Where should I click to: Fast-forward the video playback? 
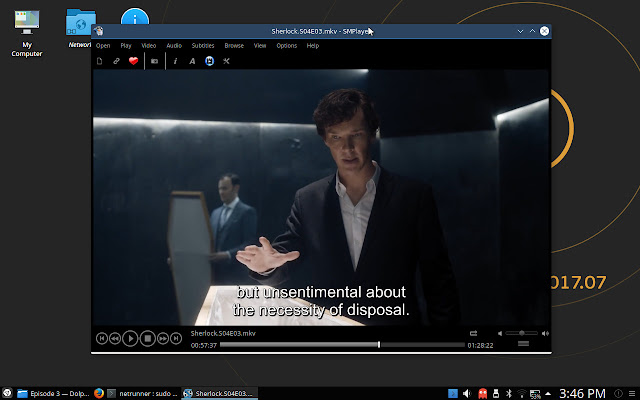click(x=163, y=338)
